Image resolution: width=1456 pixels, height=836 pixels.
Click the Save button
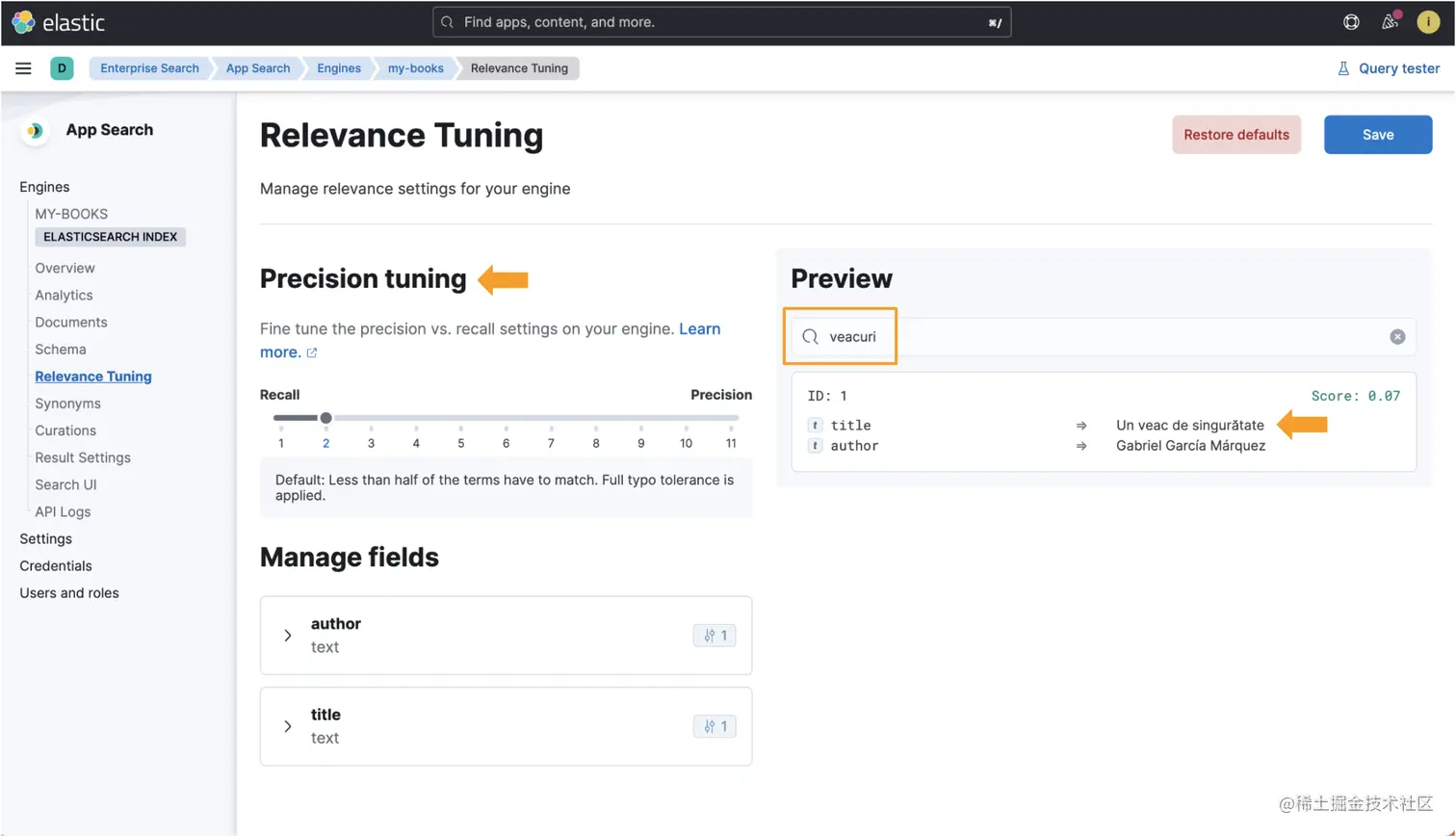[x=1378, y=135]
